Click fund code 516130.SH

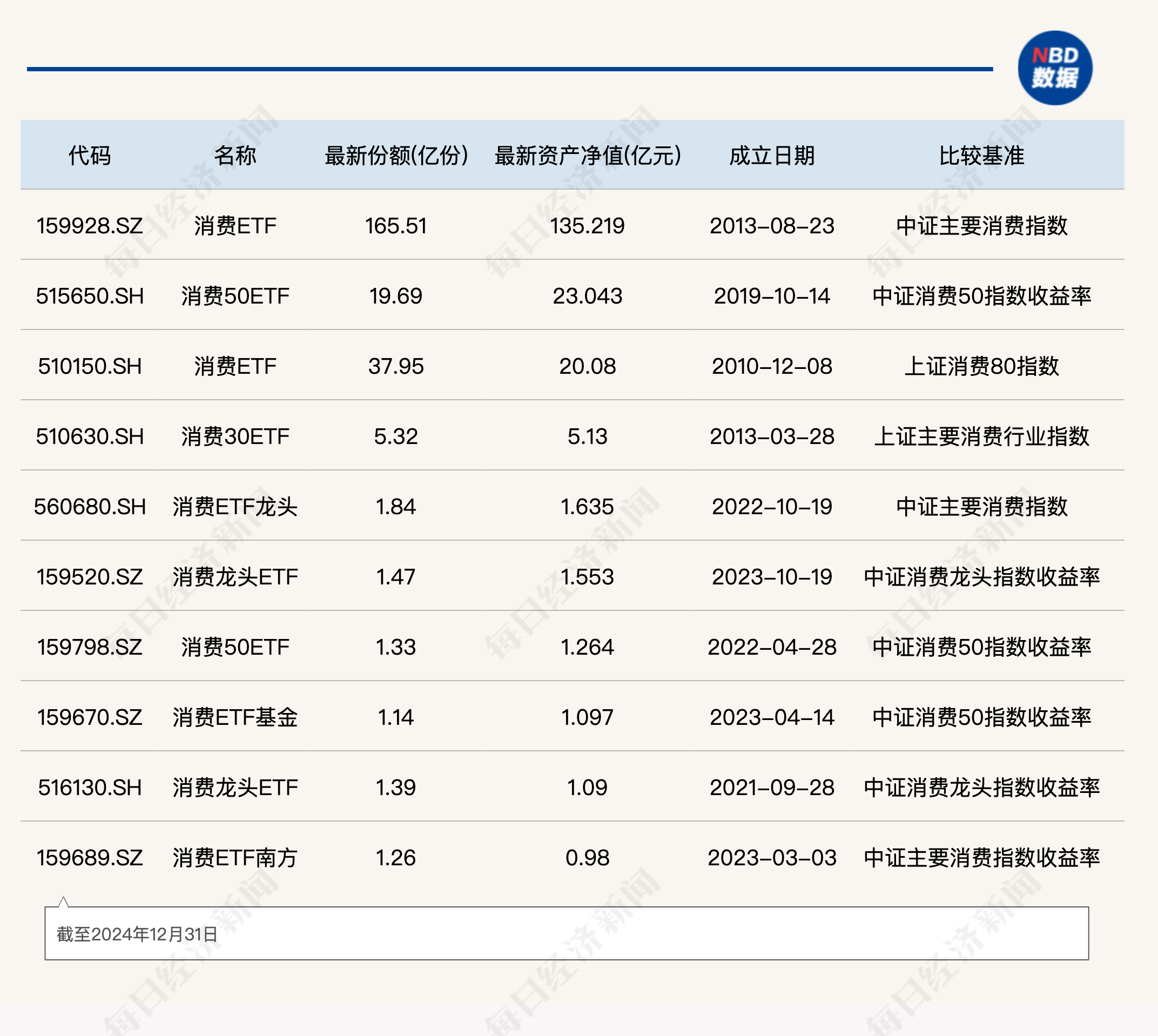tap(89, 788)
